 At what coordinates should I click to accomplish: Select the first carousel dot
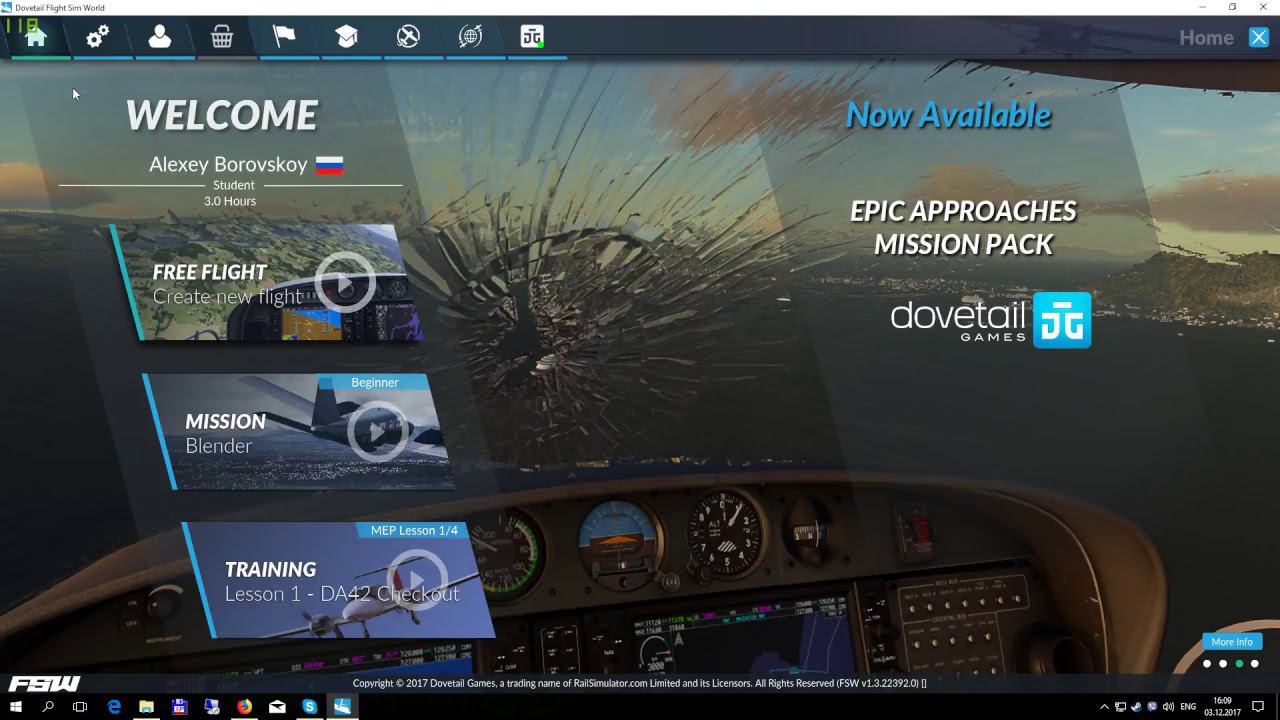pyautogui.click(x=1207, y=664)
